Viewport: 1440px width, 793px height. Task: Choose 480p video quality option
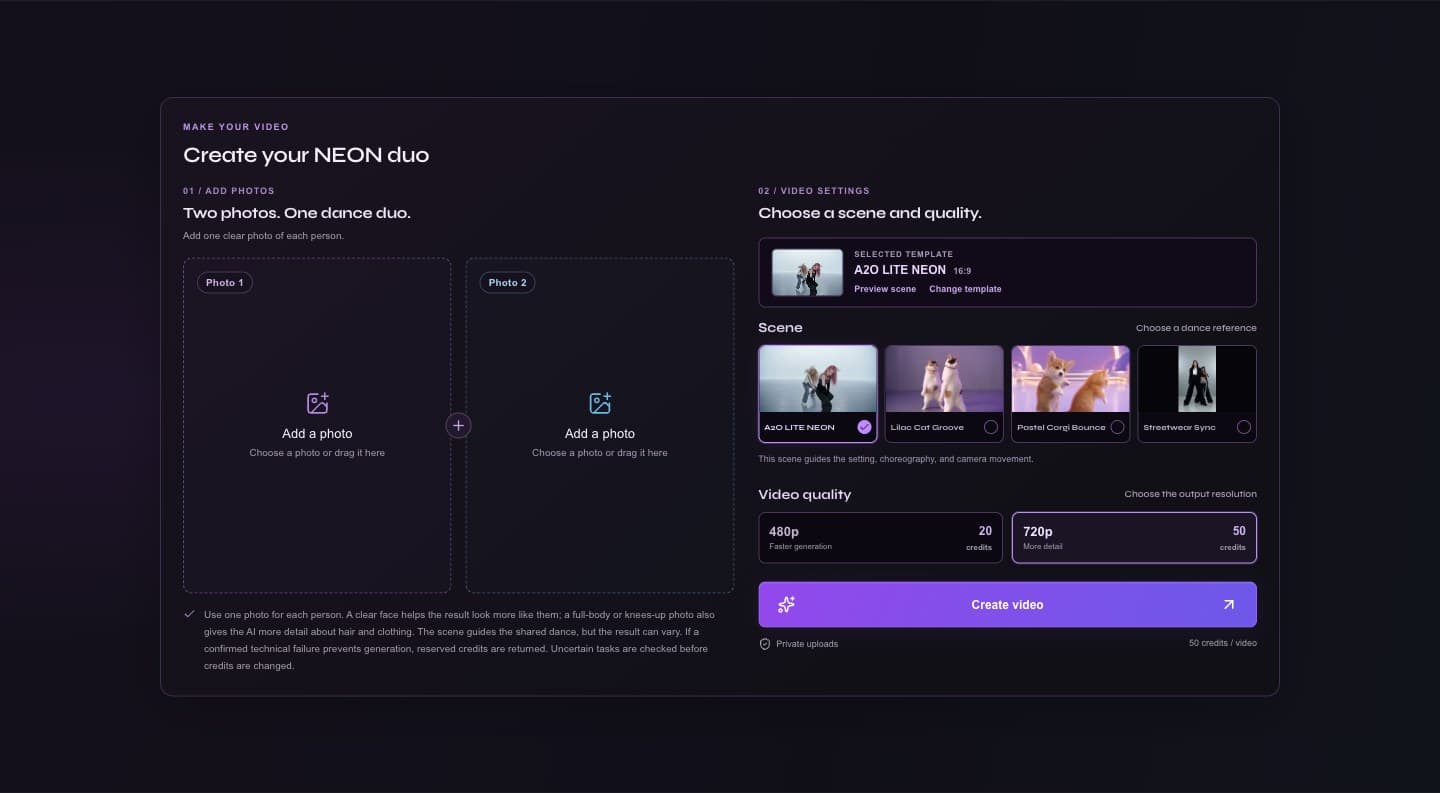(x=880, y=538)
